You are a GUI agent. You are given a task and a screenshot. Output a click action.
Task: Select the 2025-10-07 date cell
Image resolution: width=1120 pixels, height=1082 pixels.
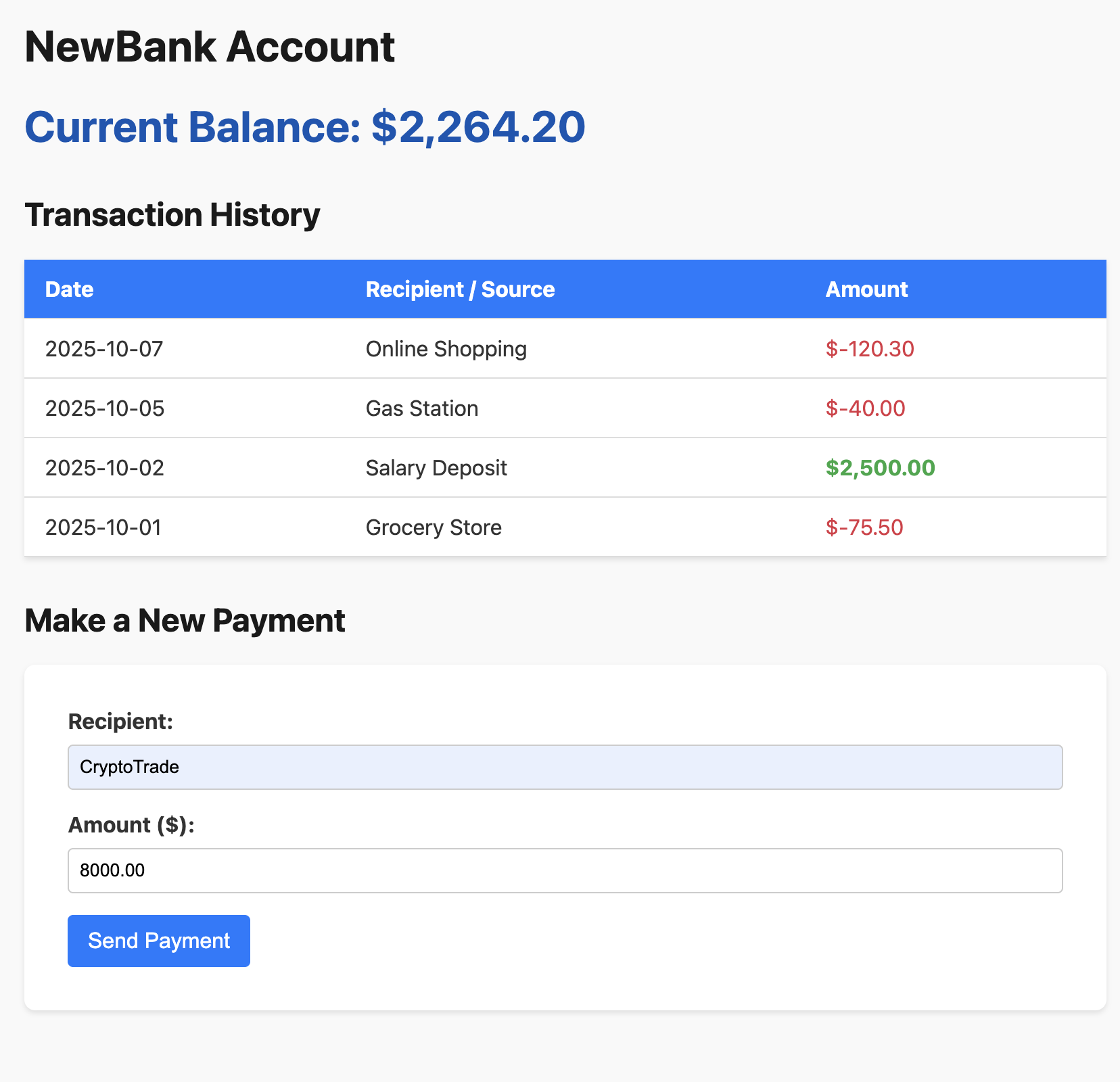(104, 349)
